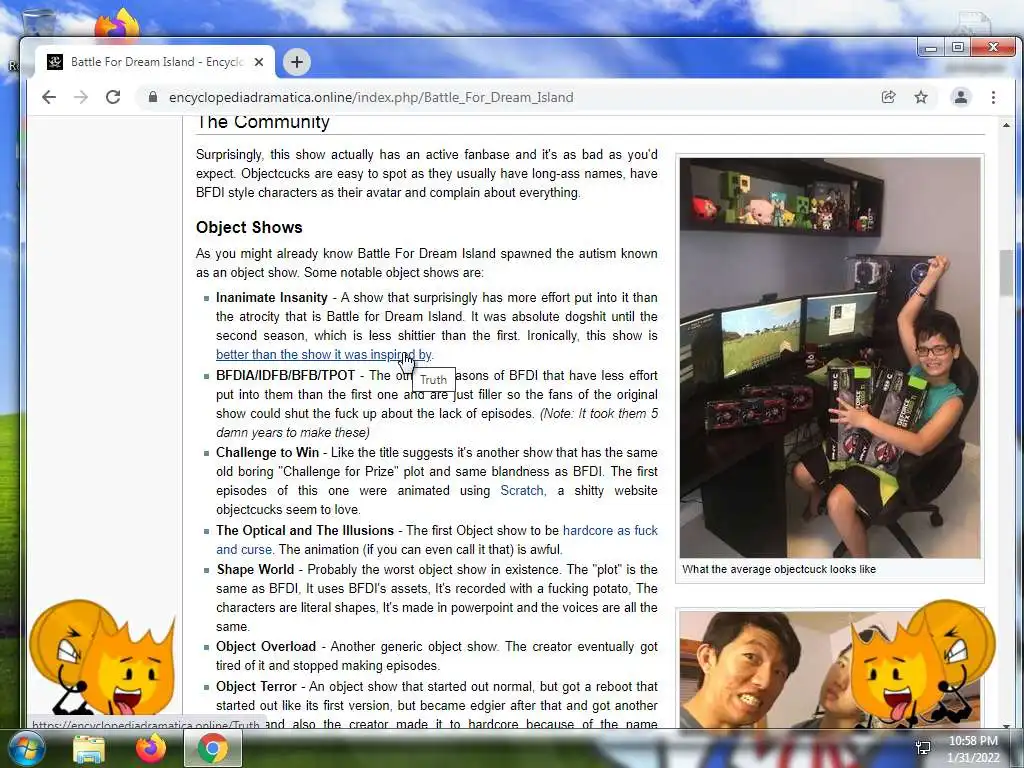The height and width of the screenshot is (768, 1024).
Task: Close the Chrome window
Action: [x=993, y=48]
